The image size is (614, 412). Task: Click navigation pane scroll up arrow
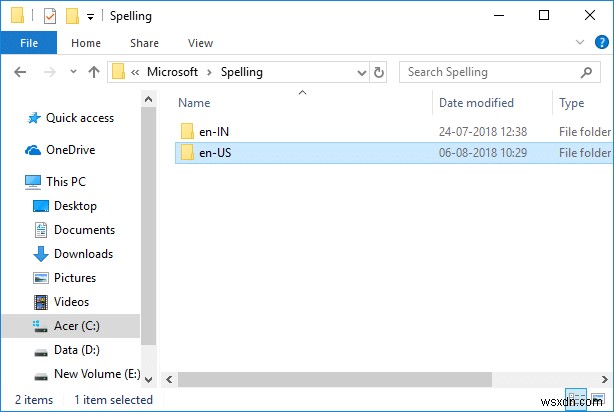point(148,99)
